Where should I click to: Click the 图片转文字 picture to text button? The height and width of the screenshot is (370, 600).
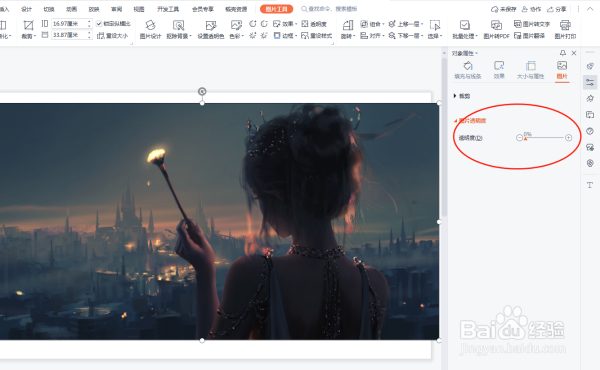[x=532, y=24]
